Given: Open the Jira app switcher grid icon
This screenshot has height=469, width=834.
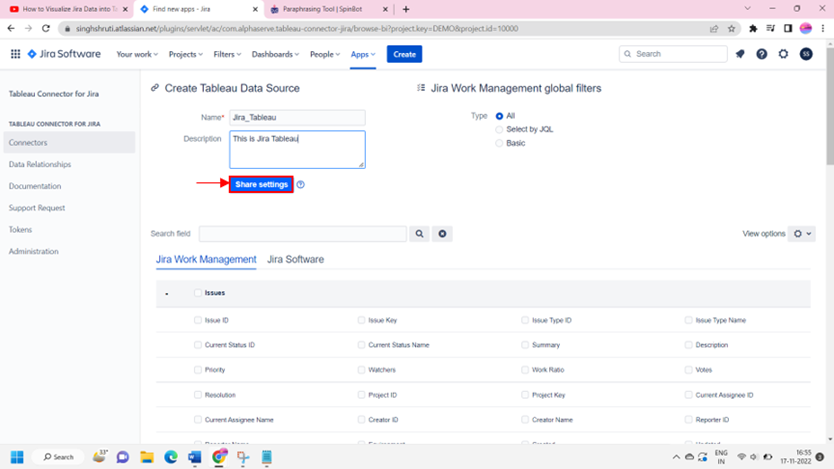Looking at the screenshot, I should coord(15,54).
